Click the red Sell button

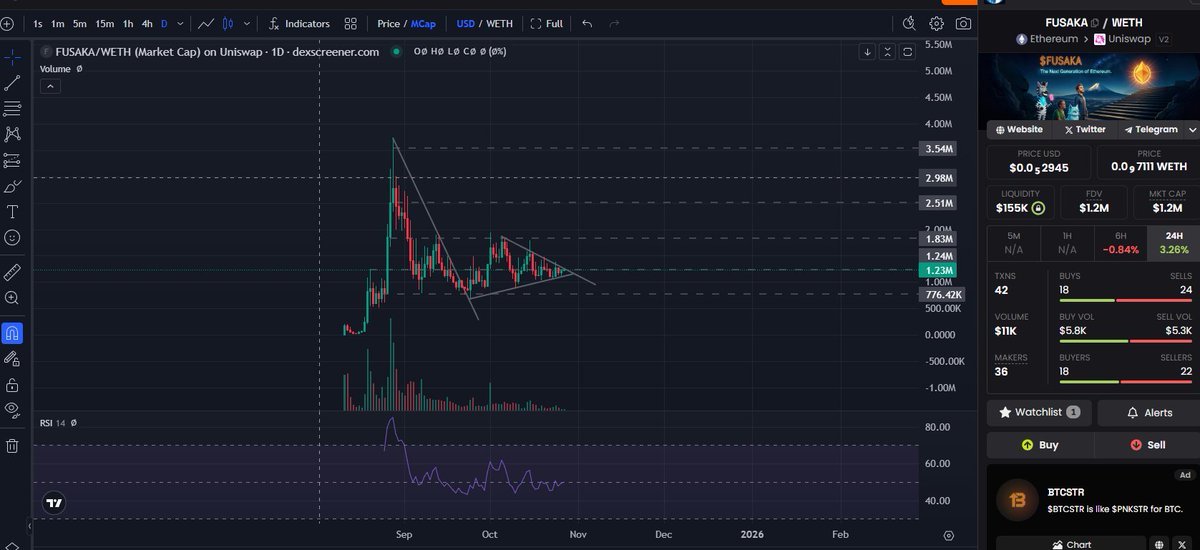[x=1147, y=445]
